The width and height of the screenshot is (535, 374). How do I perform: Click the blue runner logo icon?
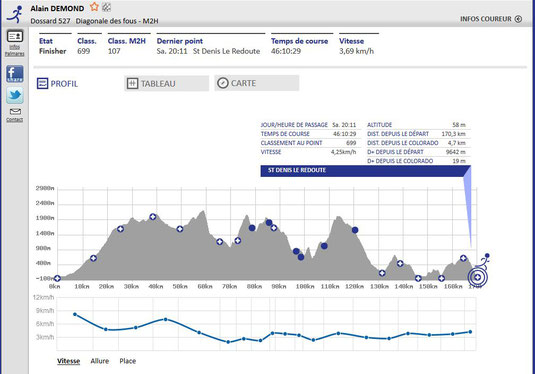pos(15,14)
